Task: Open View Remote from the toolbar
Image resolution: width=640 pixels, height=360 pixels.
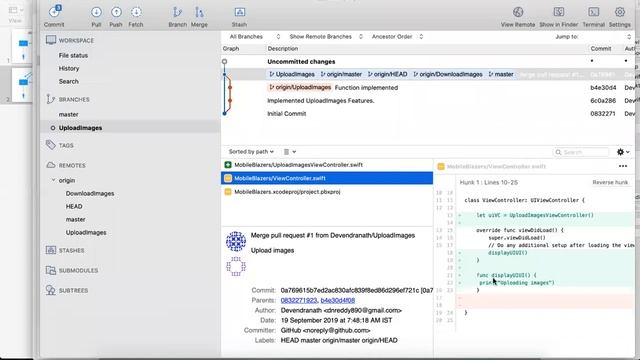Action: coord(518,12)
